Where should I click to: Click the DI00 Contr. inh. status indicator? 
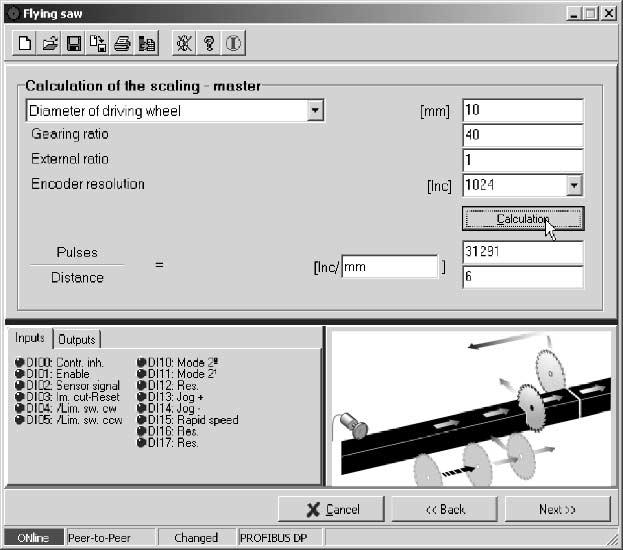click(x=19, y=362)
